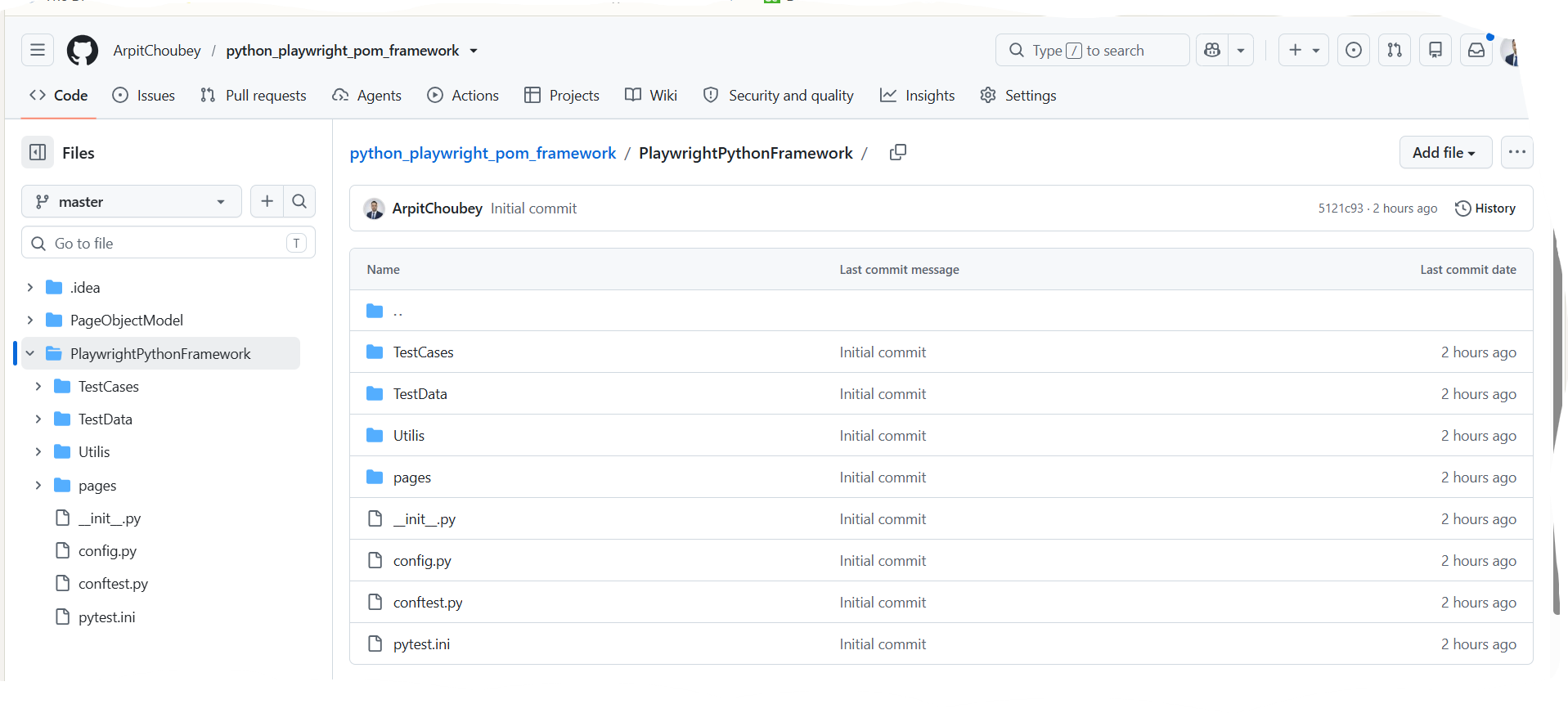
Task: Open the Insights tab
Action: pyautogui.click(x=918, y=96)
